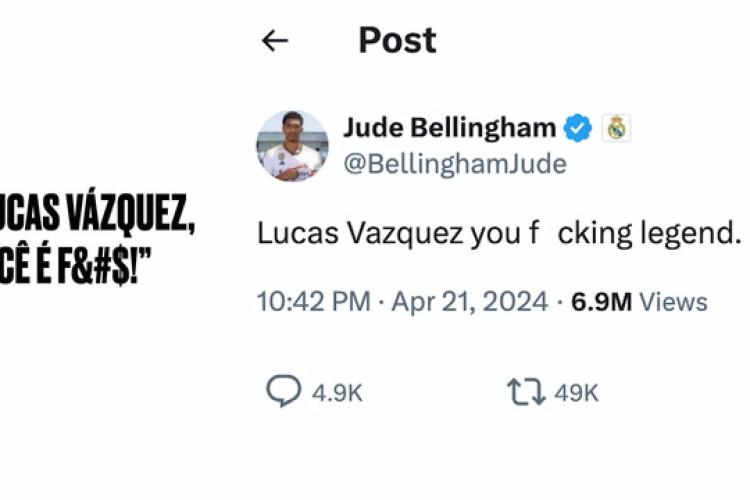Click the reply speech bubble icon
The image size is (750, 500).
tap(283, 391)
